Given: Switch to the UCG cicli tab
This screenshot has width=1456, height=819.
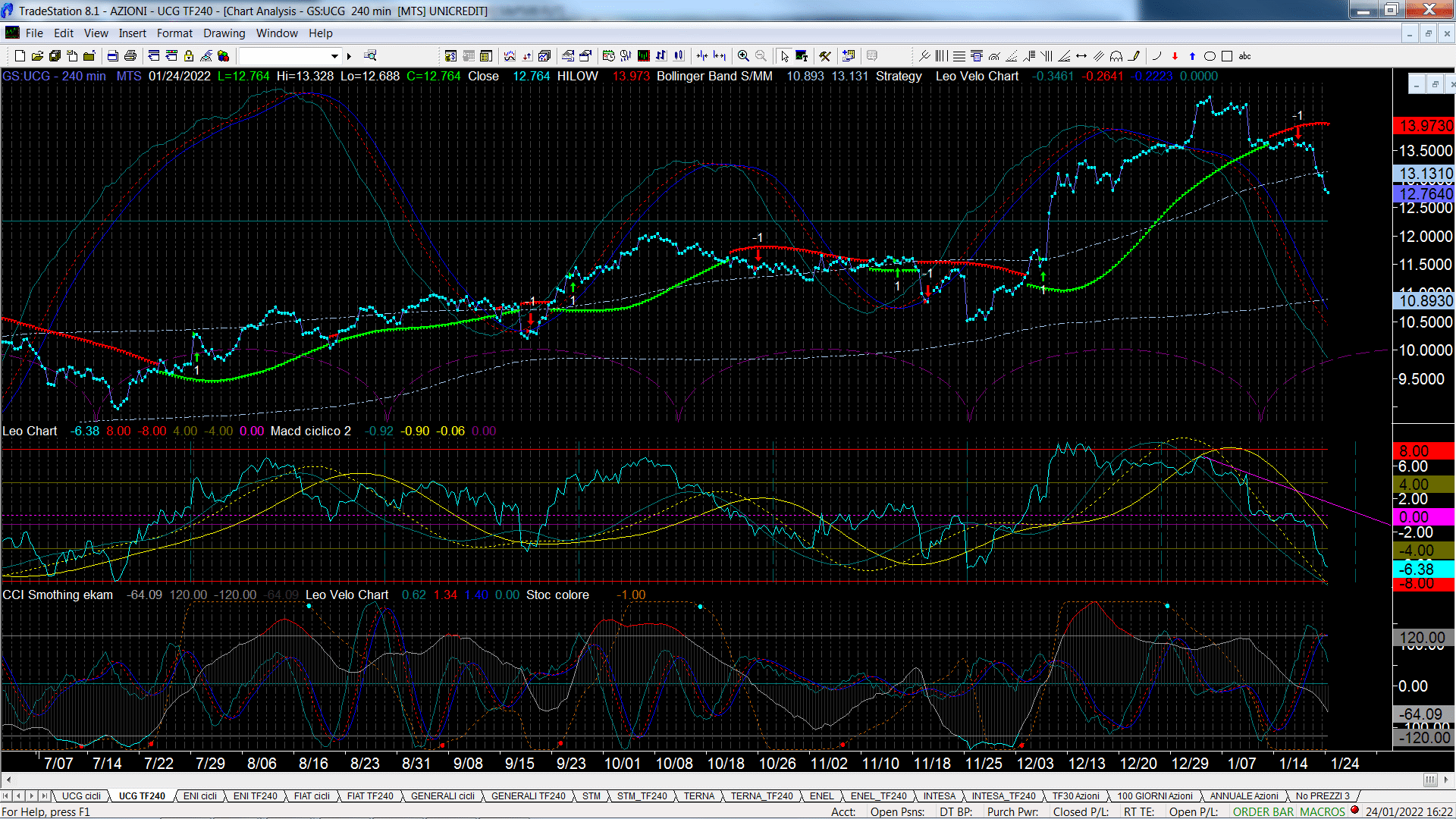Looking at the screenshot, I should (x=81, y=796).
